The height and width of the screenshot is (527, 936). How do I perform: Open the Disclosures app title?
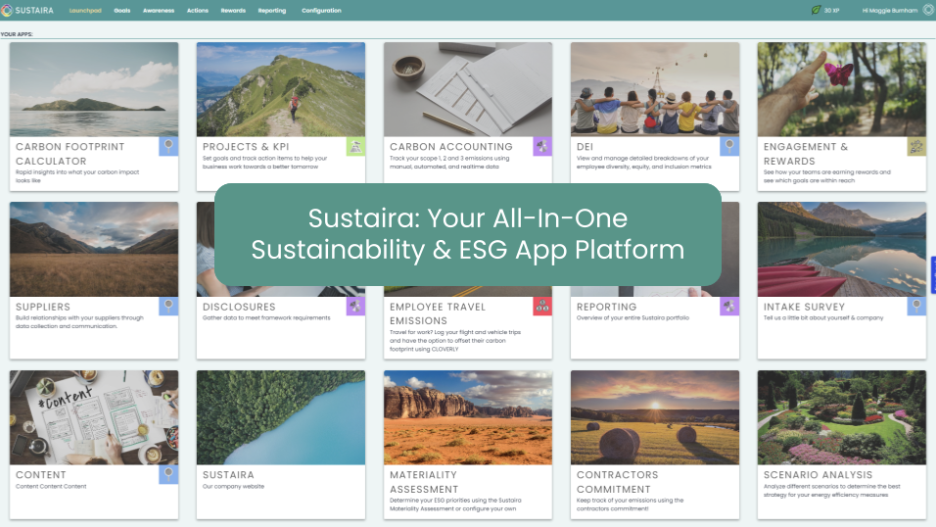point(239,307)
